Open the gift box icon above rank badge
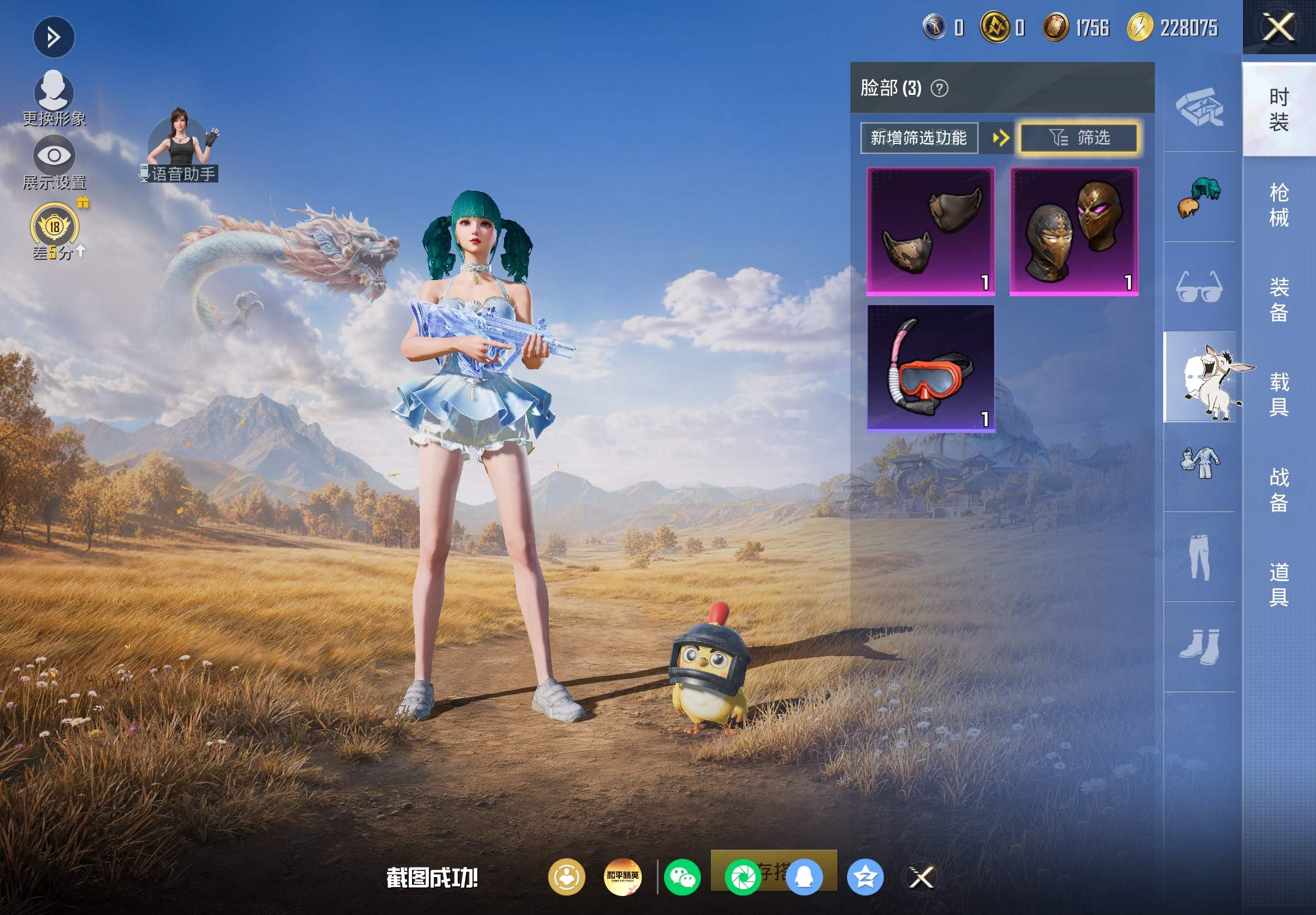Screen dimensions: 1316x915 pos(83,202)
